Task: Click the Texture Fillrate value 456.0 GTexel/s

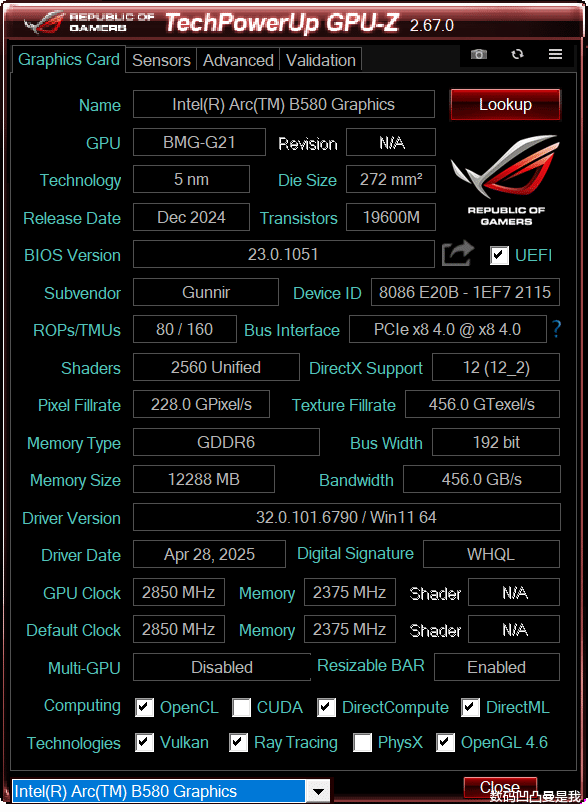Action: 482,404
